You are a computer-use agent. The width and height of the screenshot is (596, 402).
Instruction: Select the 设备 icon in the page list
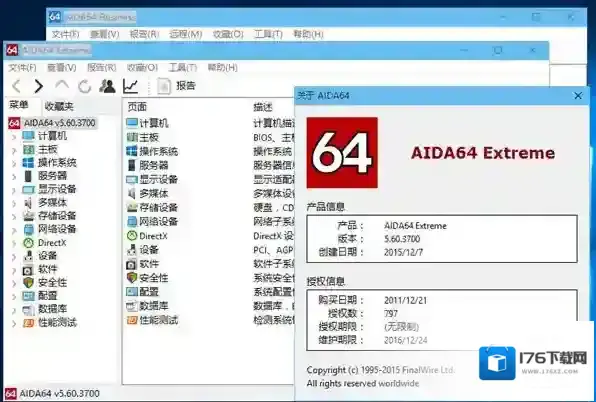pyautogui.click(x=132, y=250)
